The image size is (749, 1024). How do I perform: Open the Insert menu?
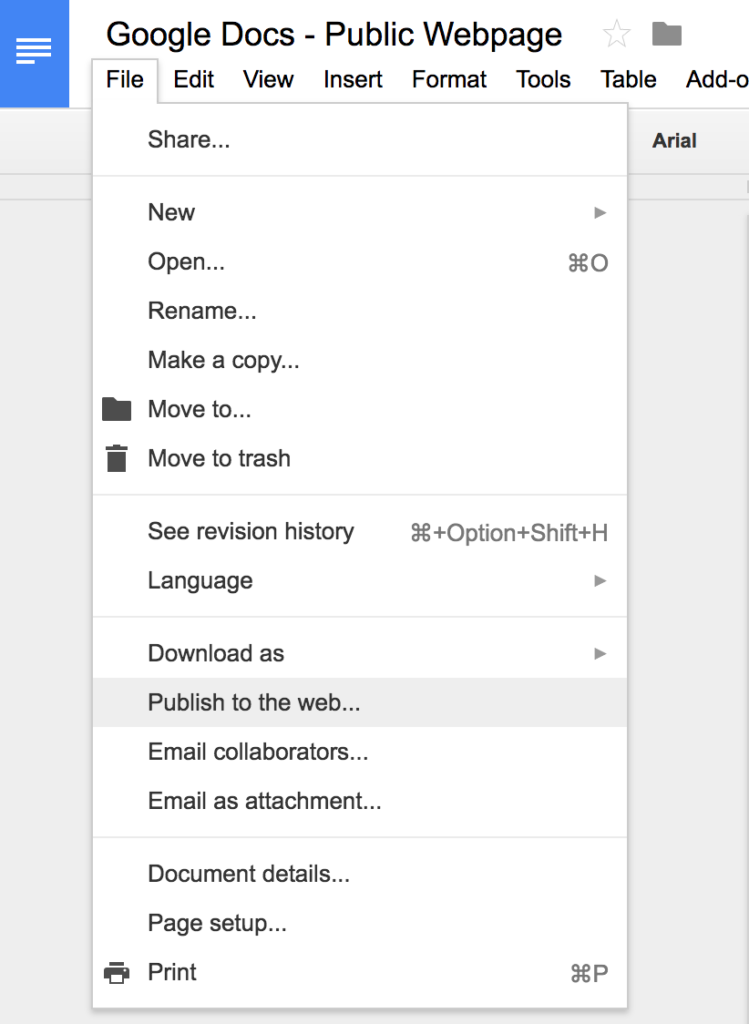[x=353, y=80]
